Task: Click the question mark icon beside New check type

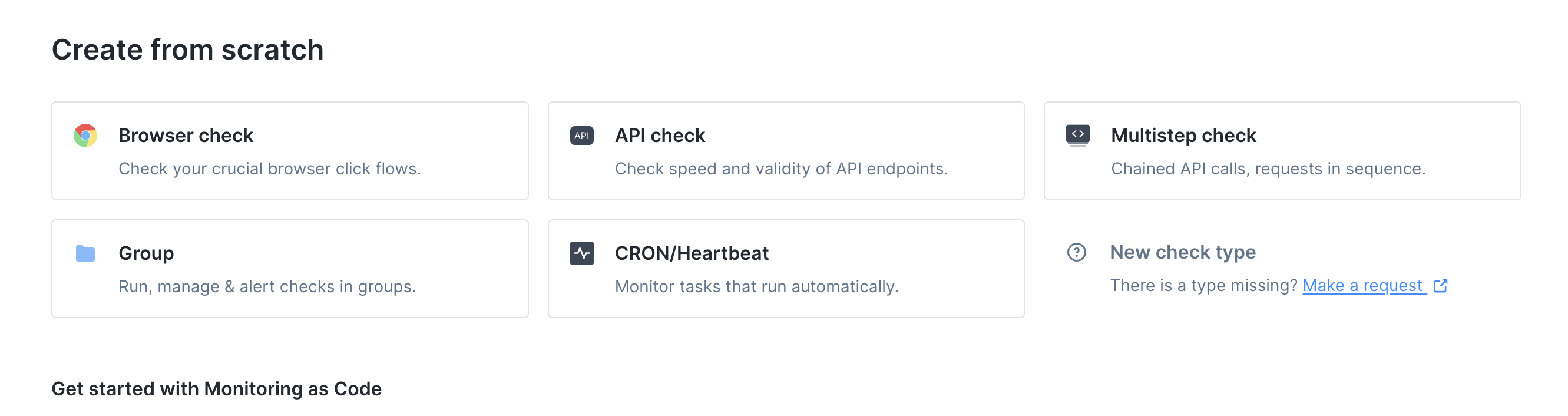Action: (1076, 252)
